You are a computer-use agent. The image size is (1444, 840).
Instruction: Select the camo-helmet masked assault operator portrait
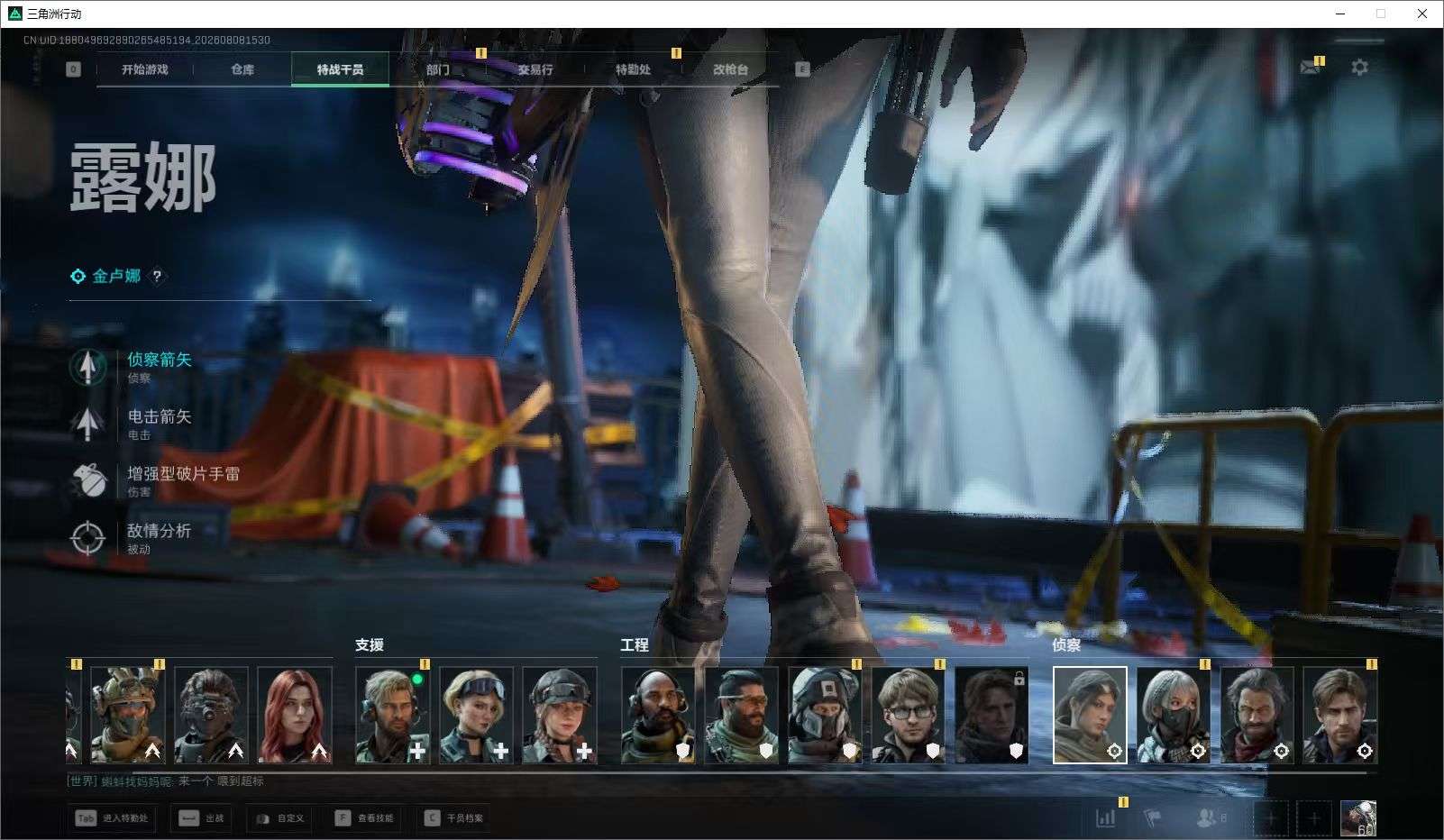127,715
